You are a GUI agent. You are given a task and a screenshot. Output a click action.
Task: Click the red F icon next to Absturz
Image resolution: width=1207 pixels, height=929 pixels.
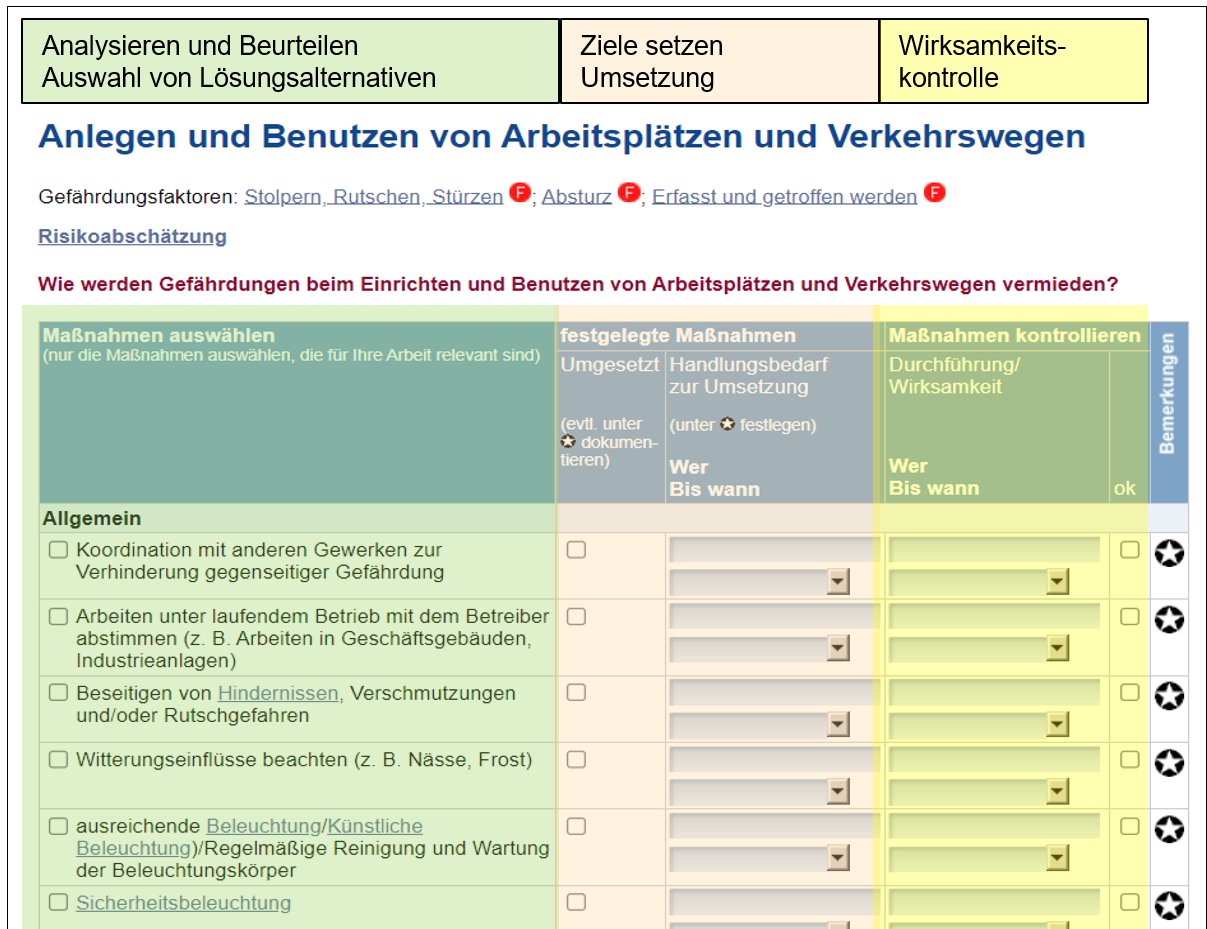point(628,193)
